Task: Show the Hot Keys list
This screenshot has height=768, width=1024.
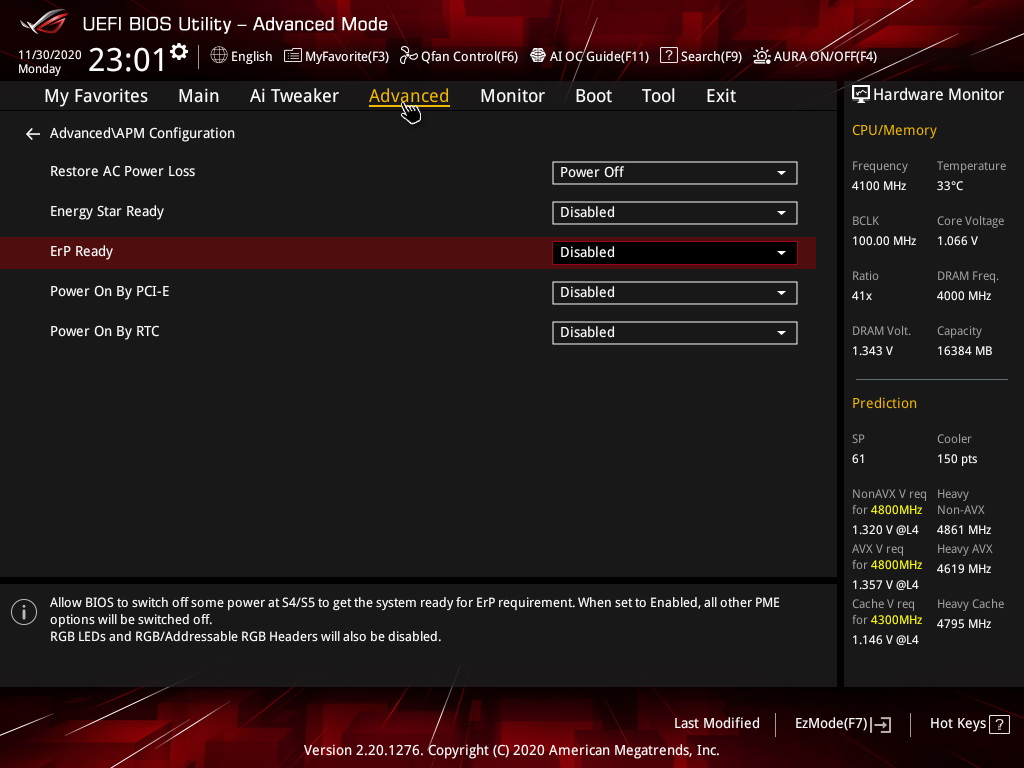Action: 969,724
